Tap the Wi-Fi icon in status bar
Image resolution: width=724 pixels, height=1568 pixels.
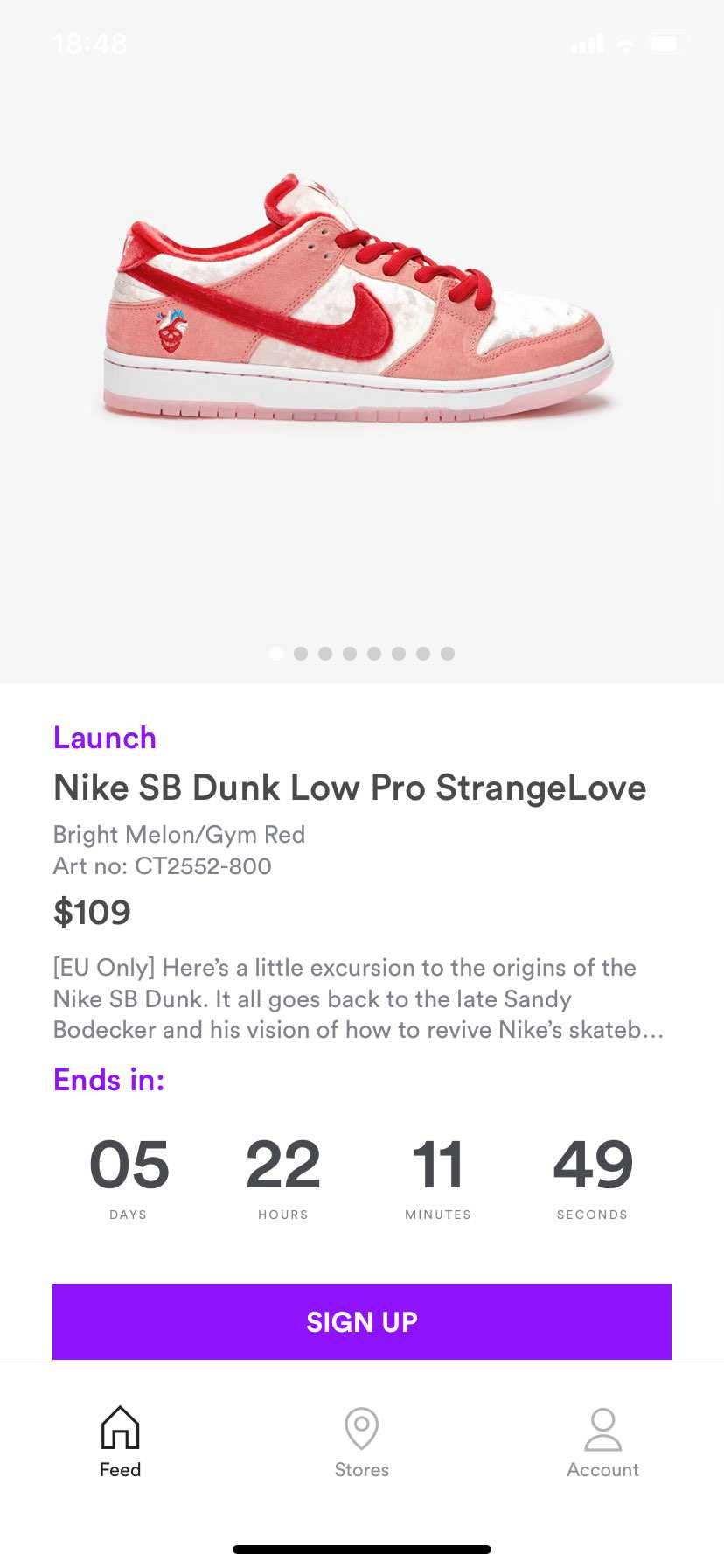coord(625,44)
